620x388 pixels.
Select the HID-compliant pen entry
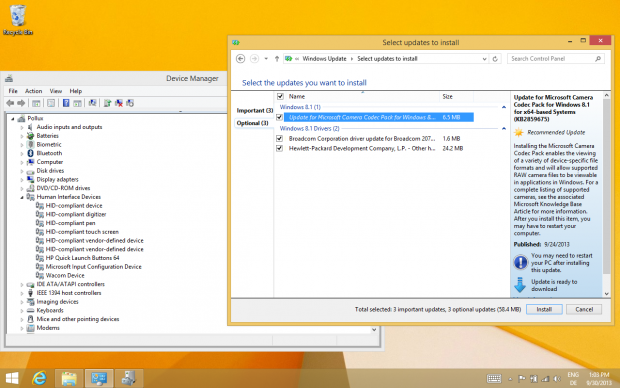pyautogui.click(x=70, y=223)
